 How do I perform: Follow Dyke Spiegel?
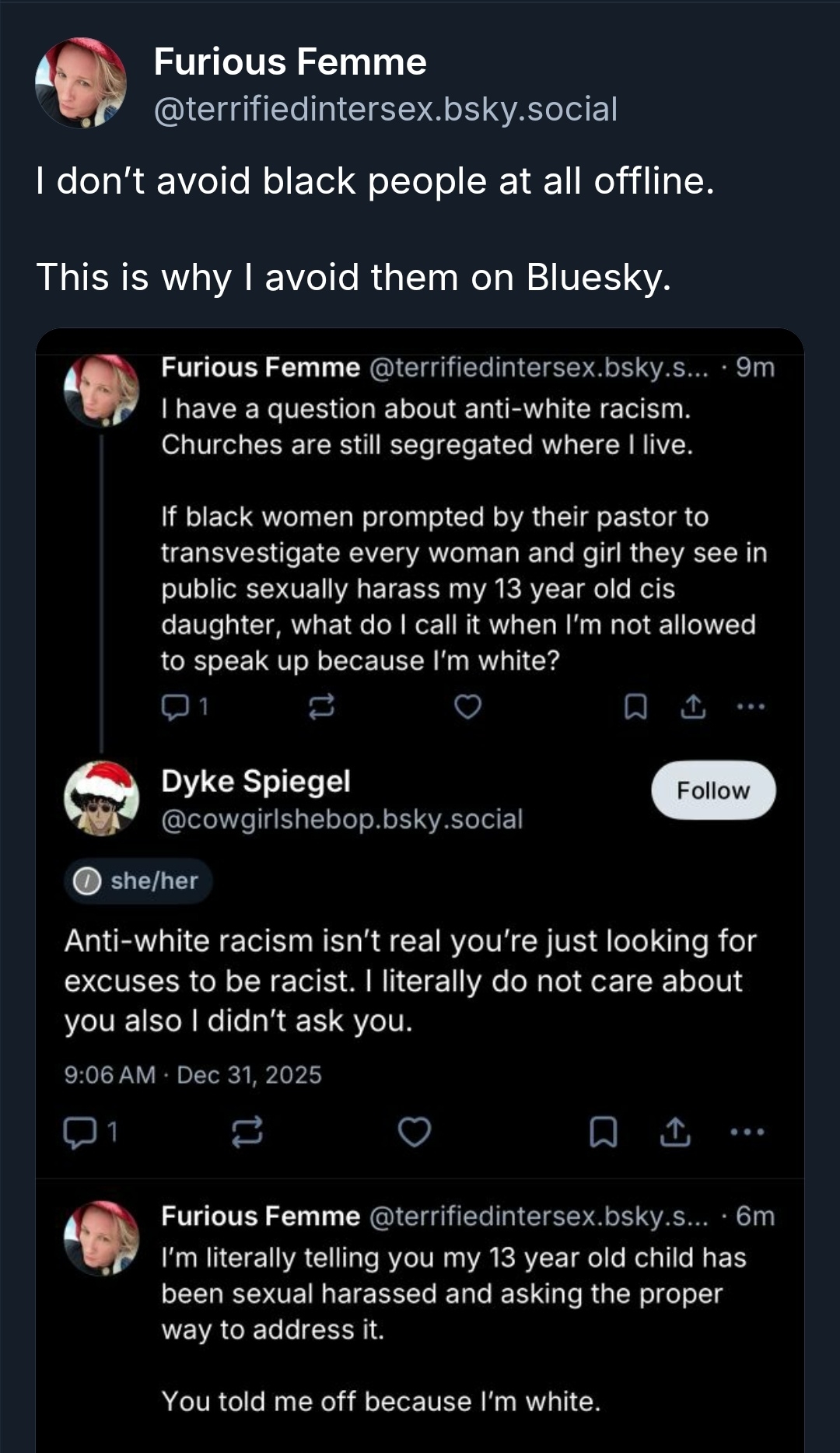coord(712,790)
